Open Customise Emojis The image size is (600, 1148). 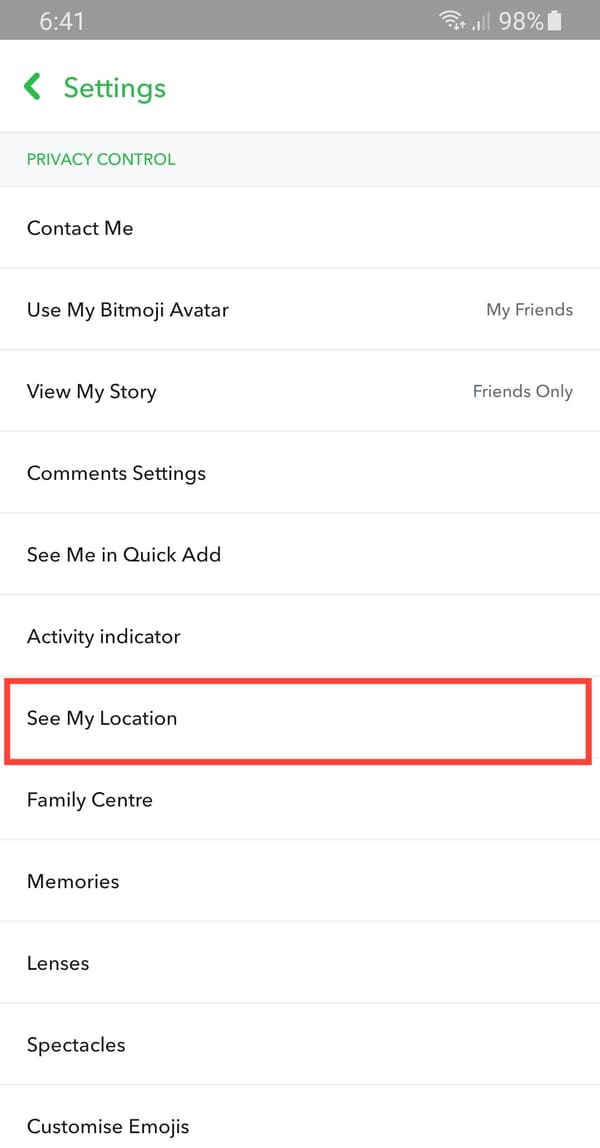pos(108,1126)
